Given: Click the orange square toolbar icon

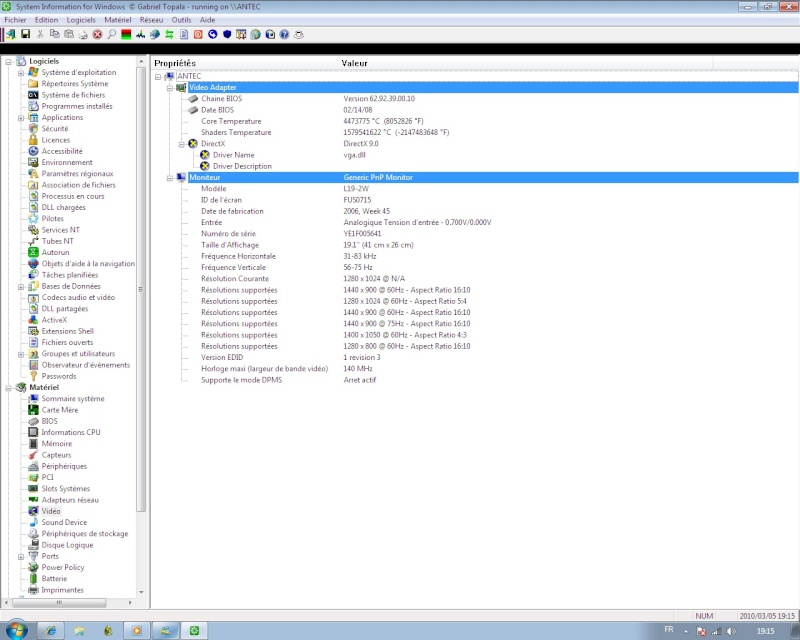Looking at the screenshot, I should coord(198,34).
